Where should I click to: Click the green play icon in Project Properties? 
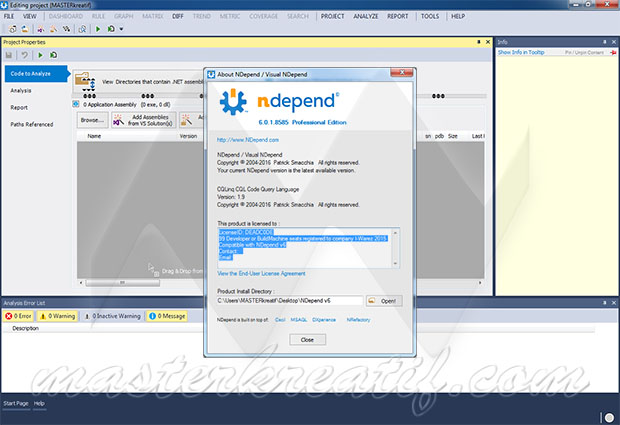[x=40, y=55]
